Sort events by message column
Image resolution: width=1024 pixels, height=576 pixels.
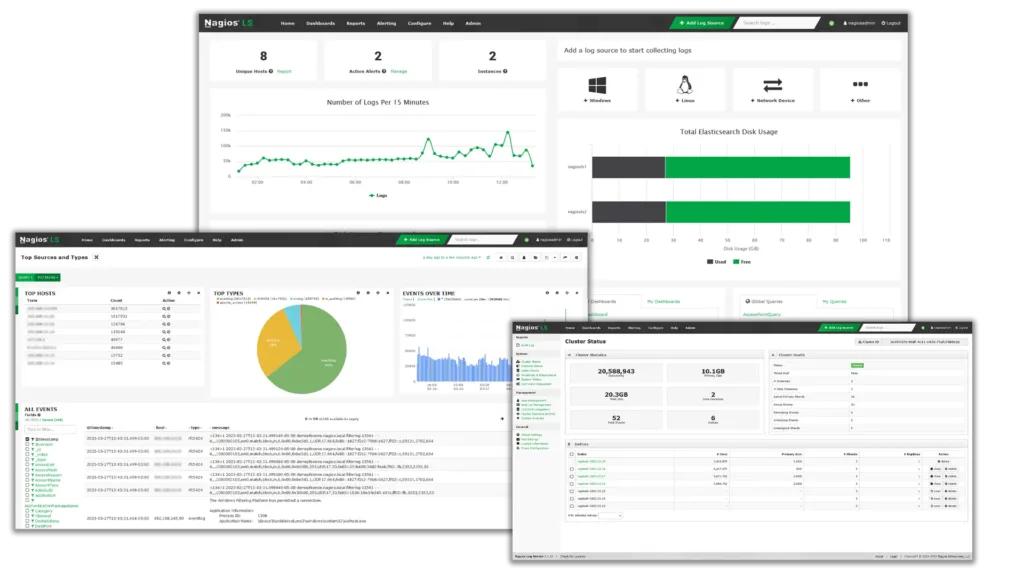tap(220, 428)
